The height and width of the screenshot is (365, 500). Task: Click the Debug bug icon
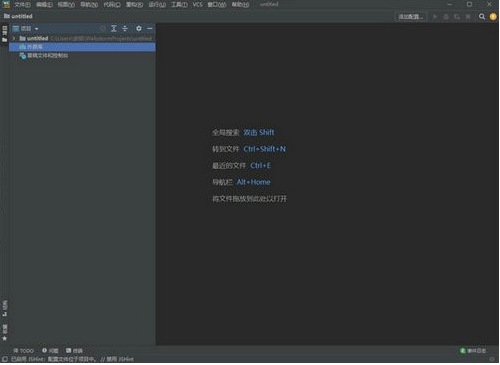[x=446, y=17]
